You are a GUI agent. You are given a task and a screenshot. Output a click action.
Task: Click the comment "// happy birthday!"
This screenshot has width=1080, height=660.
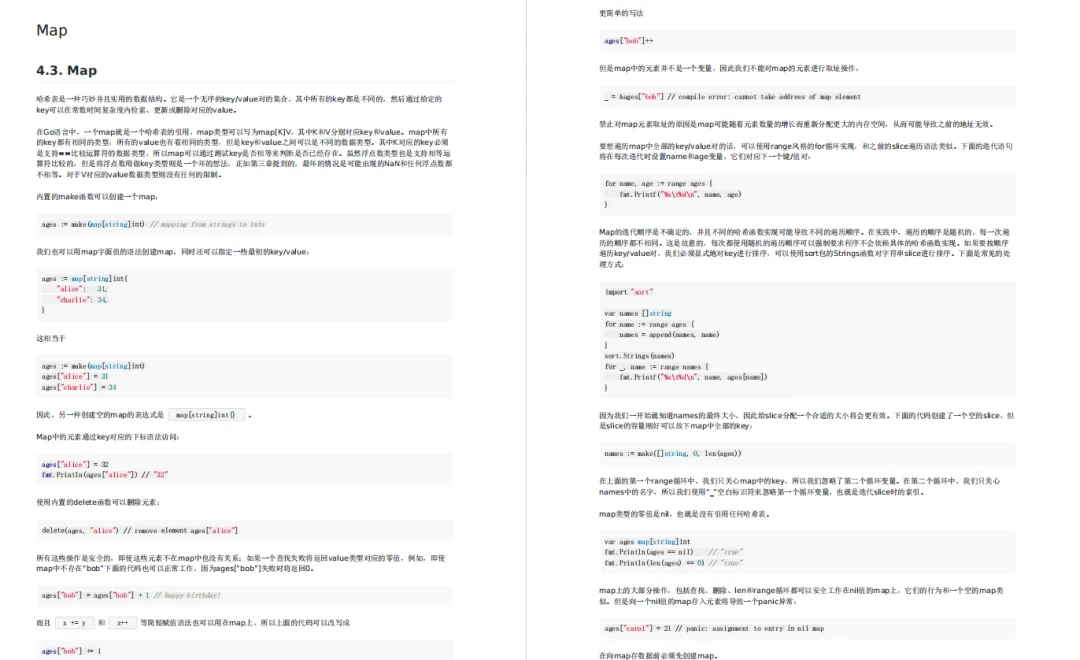click(187, 596)
